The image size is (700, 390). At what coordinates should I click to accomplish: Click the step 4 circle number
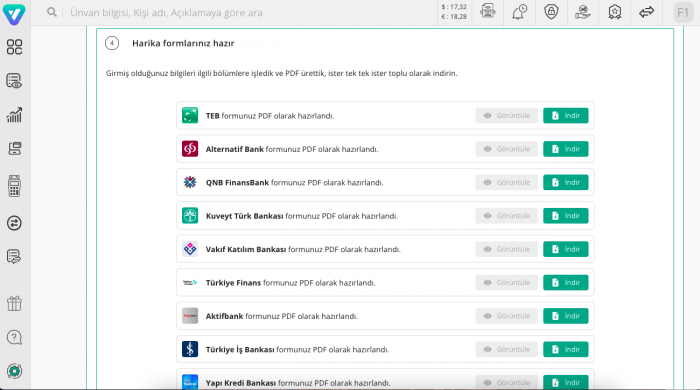coord(112,43)
